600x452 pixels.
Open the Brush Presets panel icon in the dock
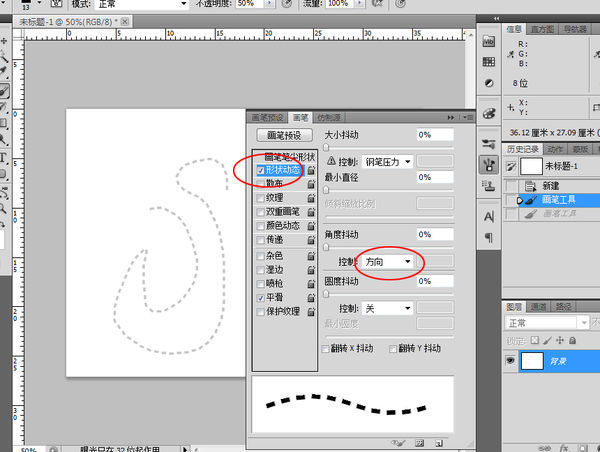point(489,144)
